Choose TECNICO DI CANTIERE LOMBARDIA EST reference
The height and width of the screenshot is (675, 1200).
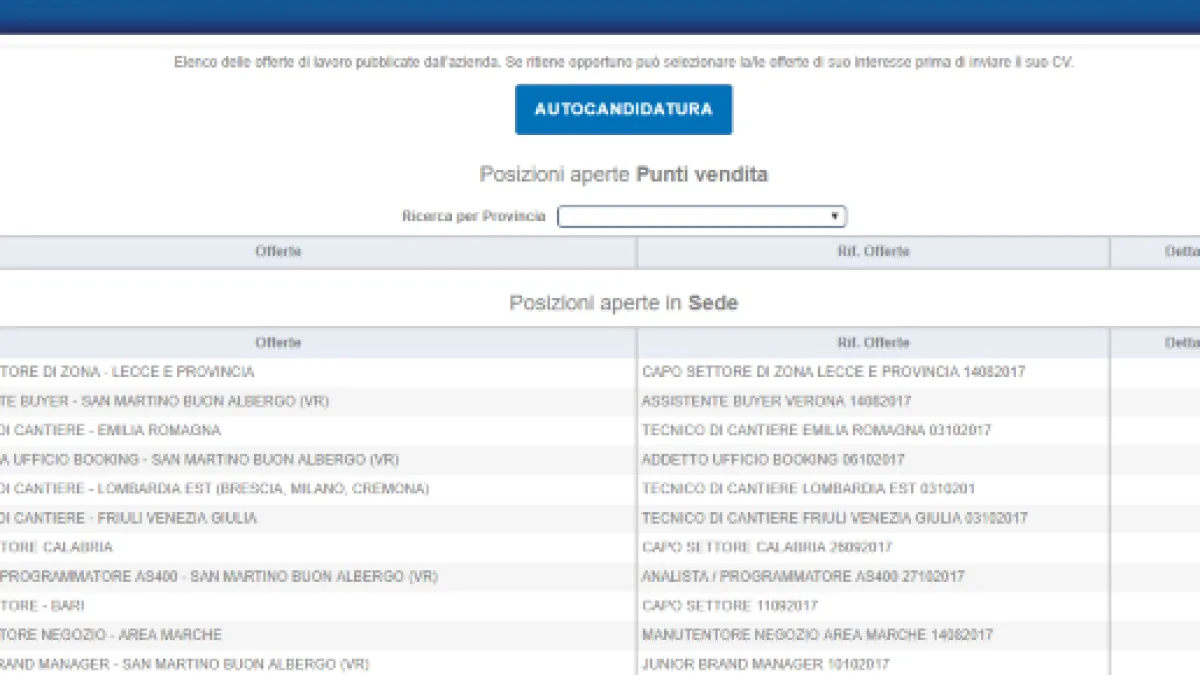808,489
